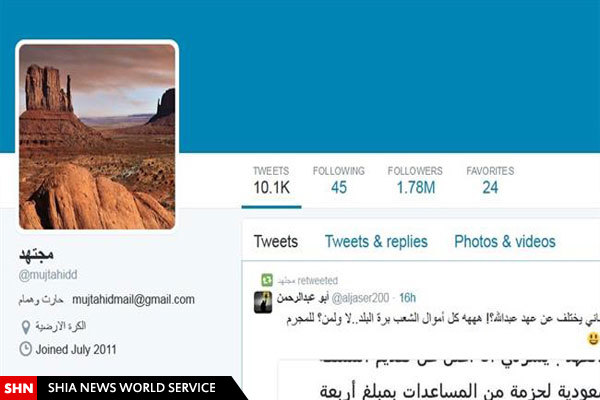Open the @aljaser200 username link
The height and width of the screenshot is (400, 600).
(360, 298)
